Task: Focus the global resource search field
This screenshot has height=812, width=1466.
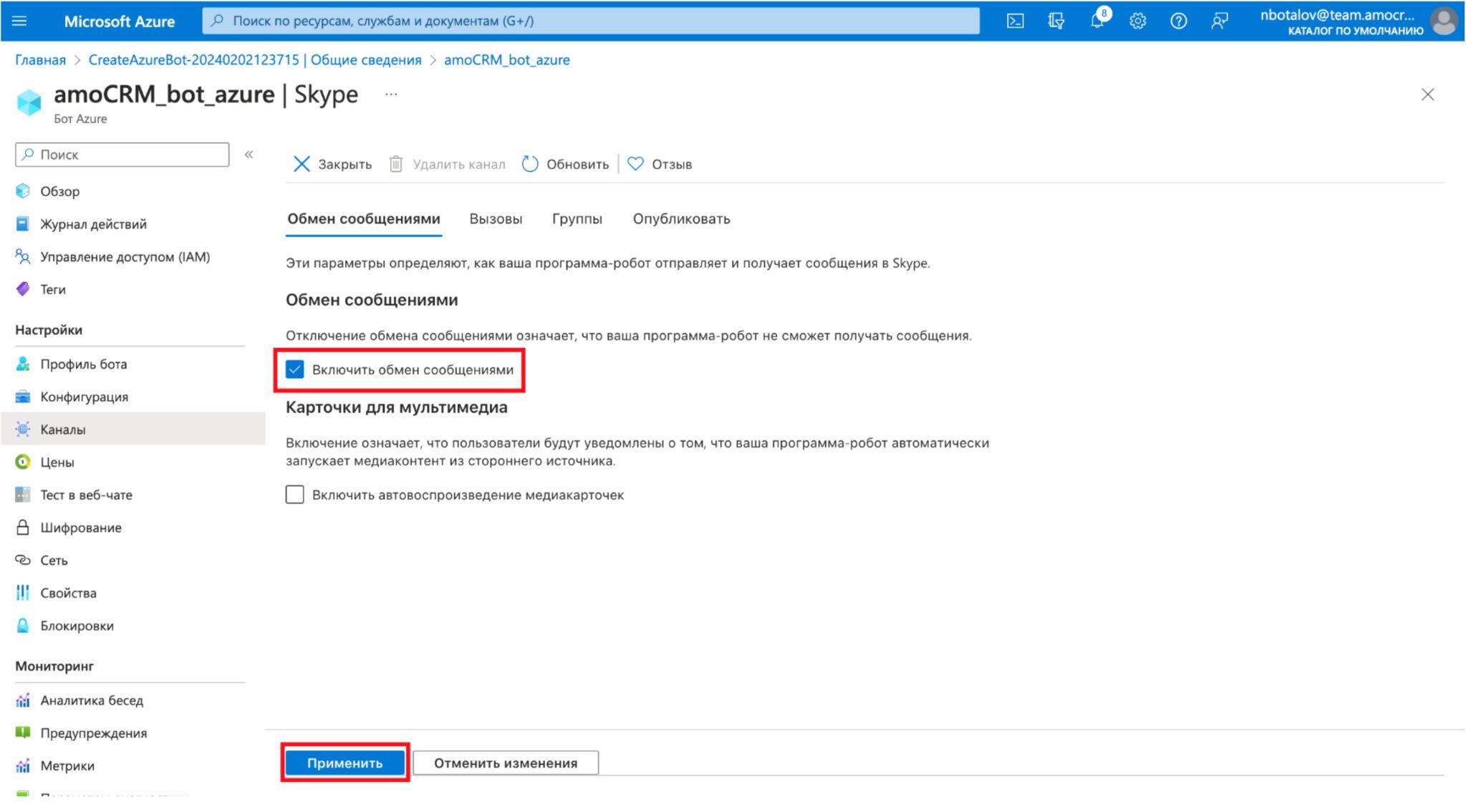Action: 591,21
